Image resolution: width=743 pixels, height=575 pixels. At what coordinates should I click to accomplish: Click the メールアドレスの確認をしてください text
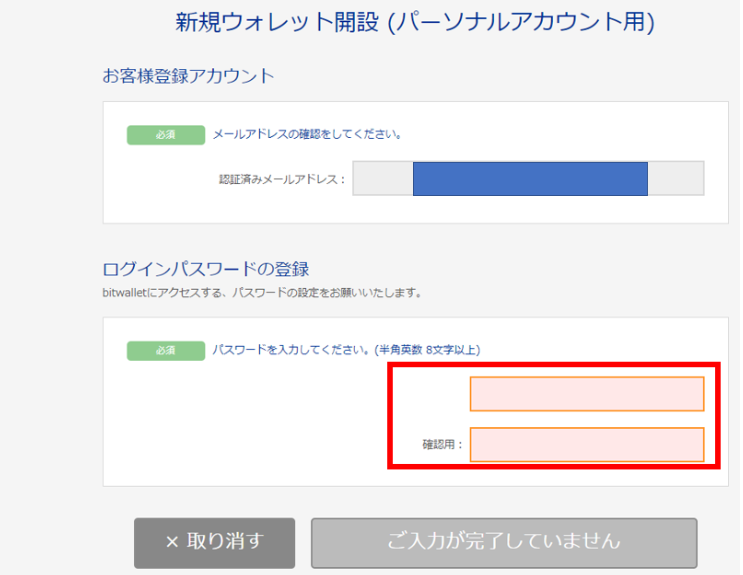(x=308, y=135)
